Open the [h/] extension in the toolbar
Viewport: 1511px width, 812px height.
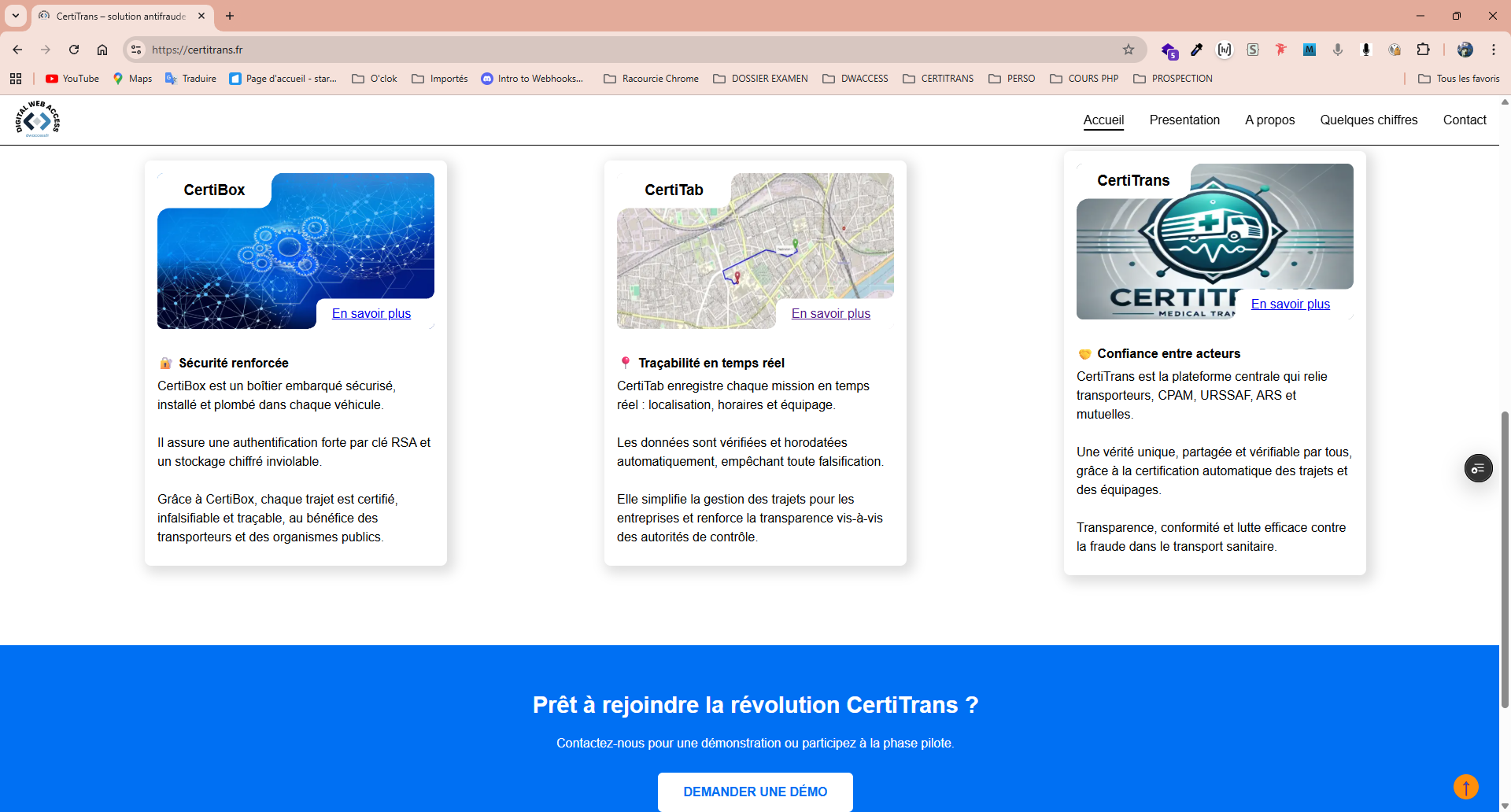click(1225, 50)
